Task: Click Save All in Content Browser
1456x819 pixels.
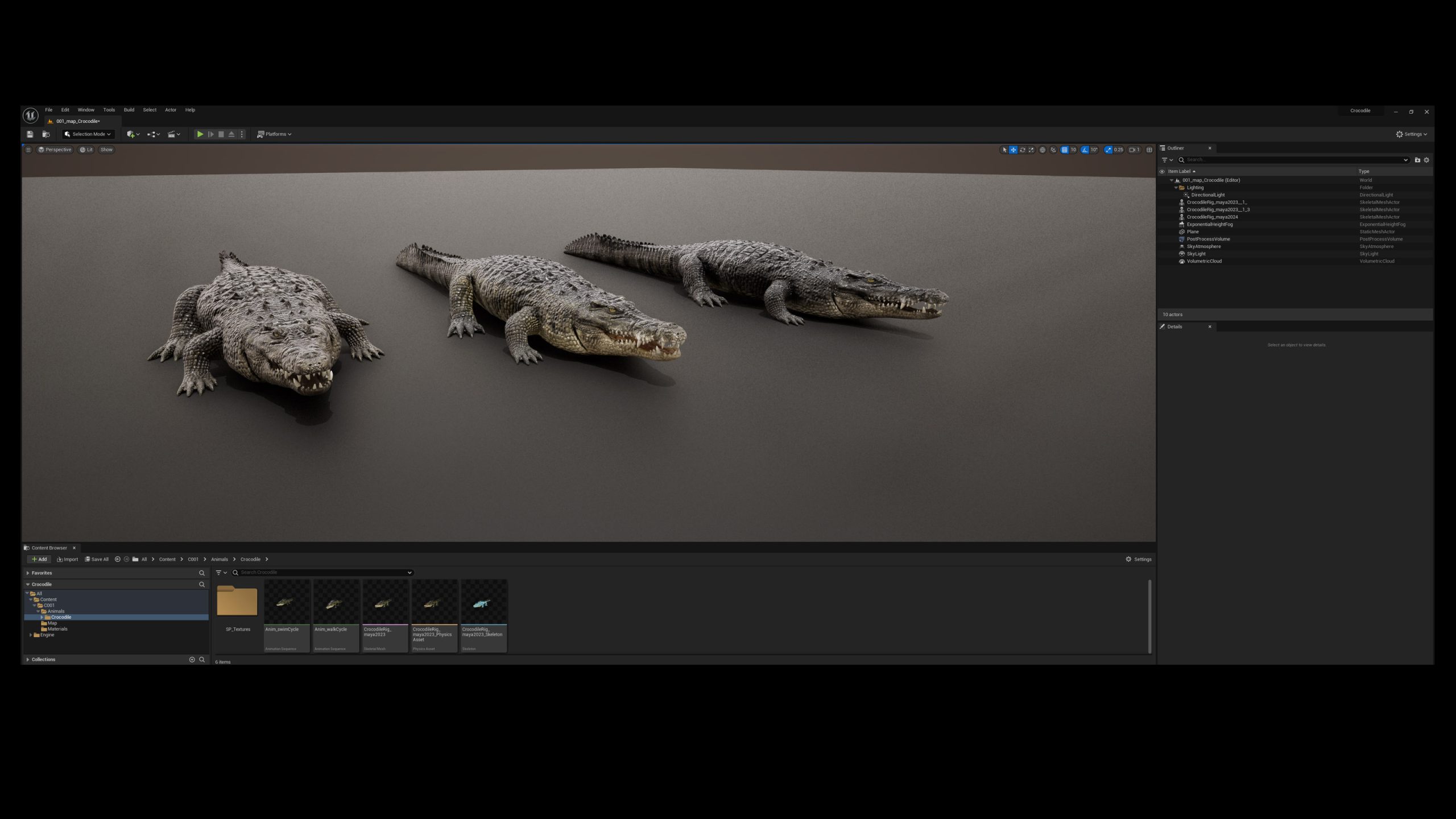Action: tap(97, 559)
